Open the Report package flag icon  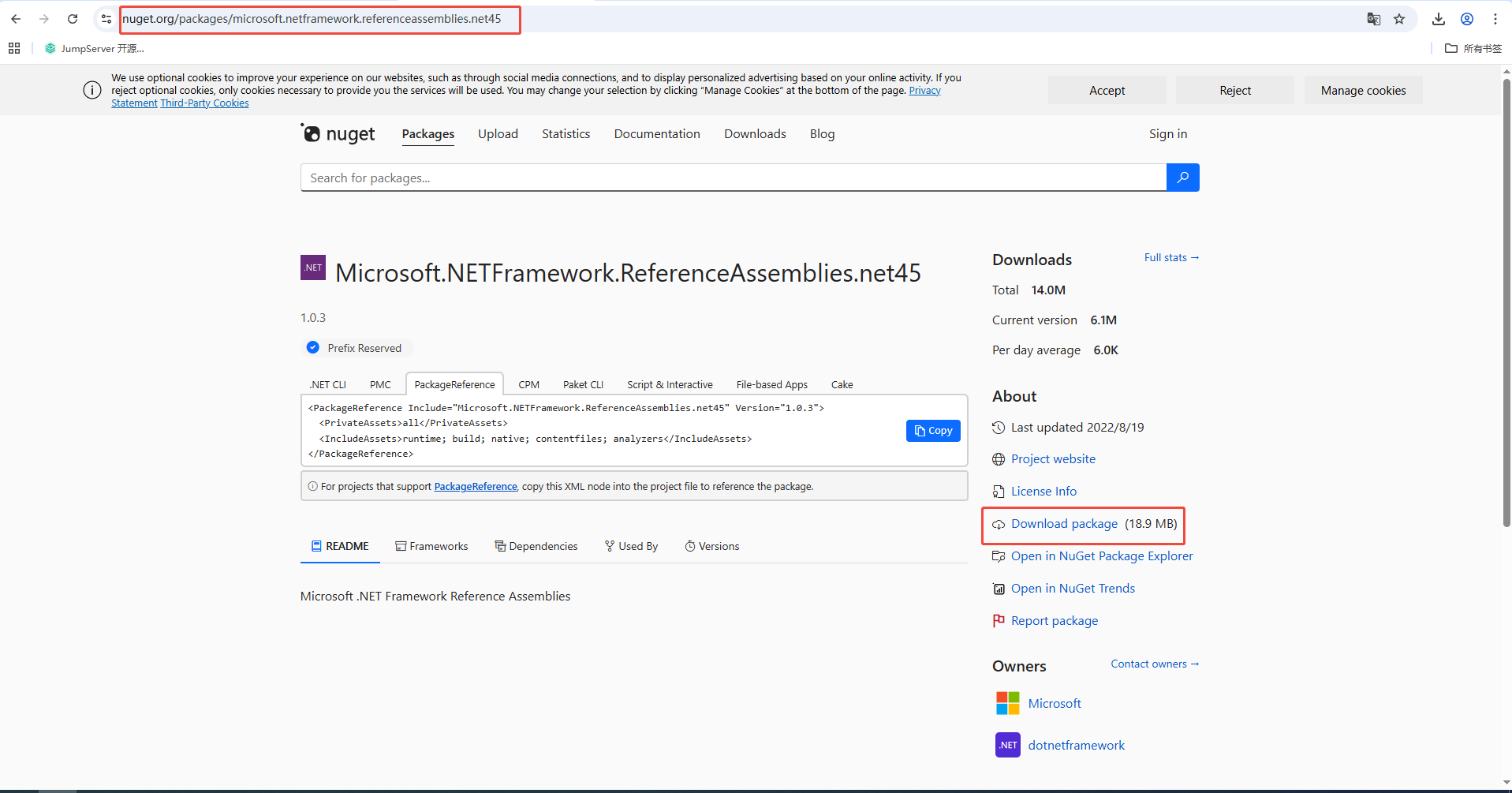tap(998, 620)
